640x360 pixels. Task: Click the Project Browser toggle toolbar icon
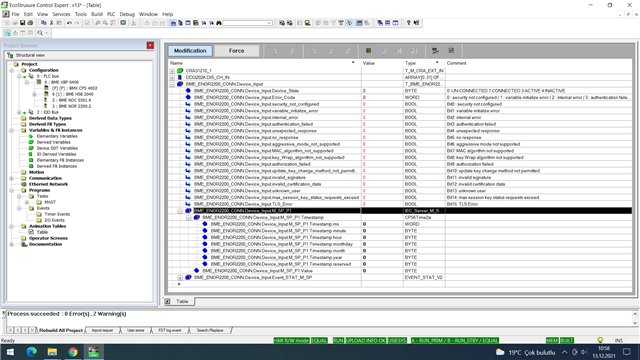tap(173, 23)
